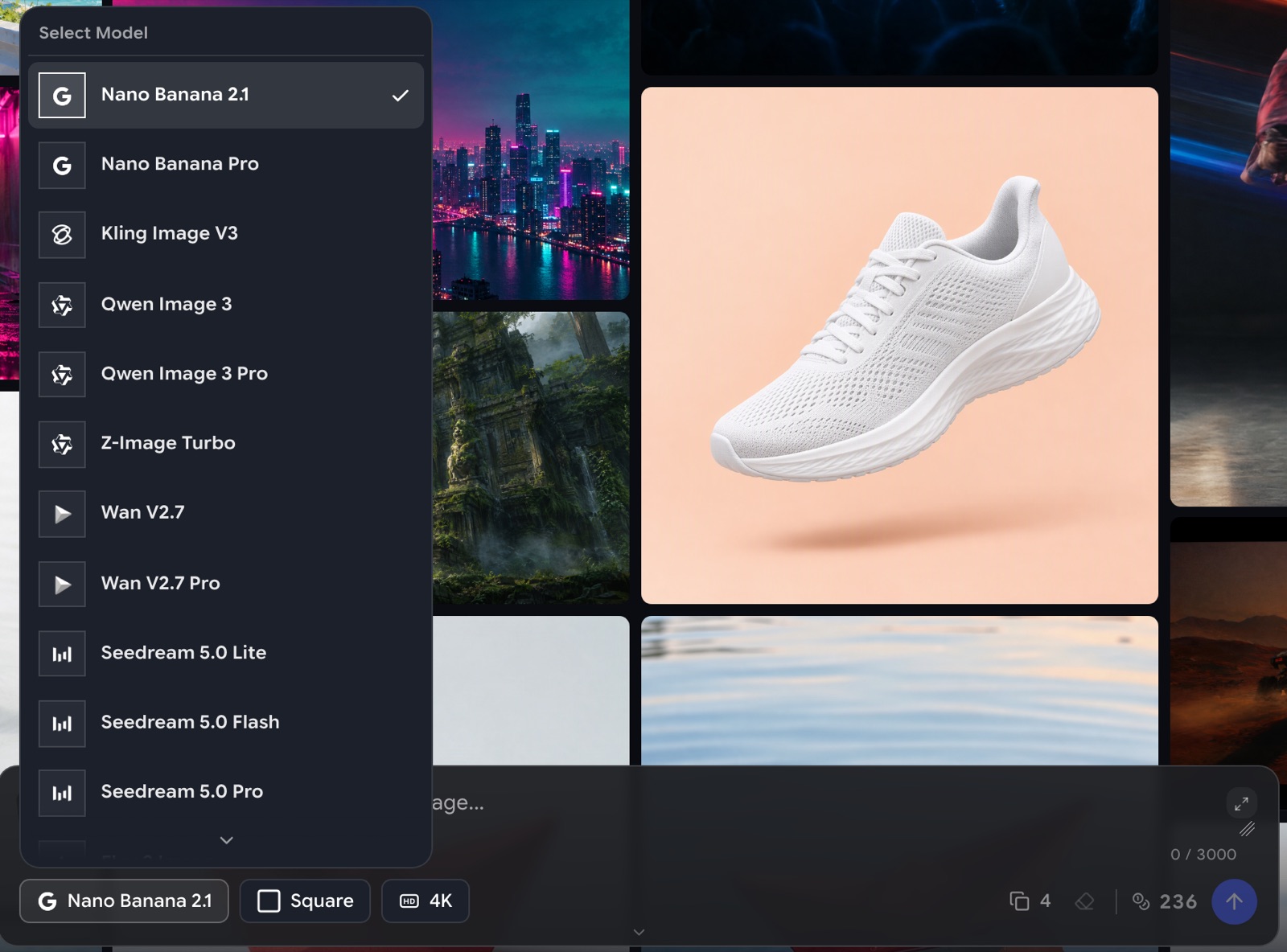
Task: Click the Qwen Image 3 Pro logo icon
Action: point(62,375)
